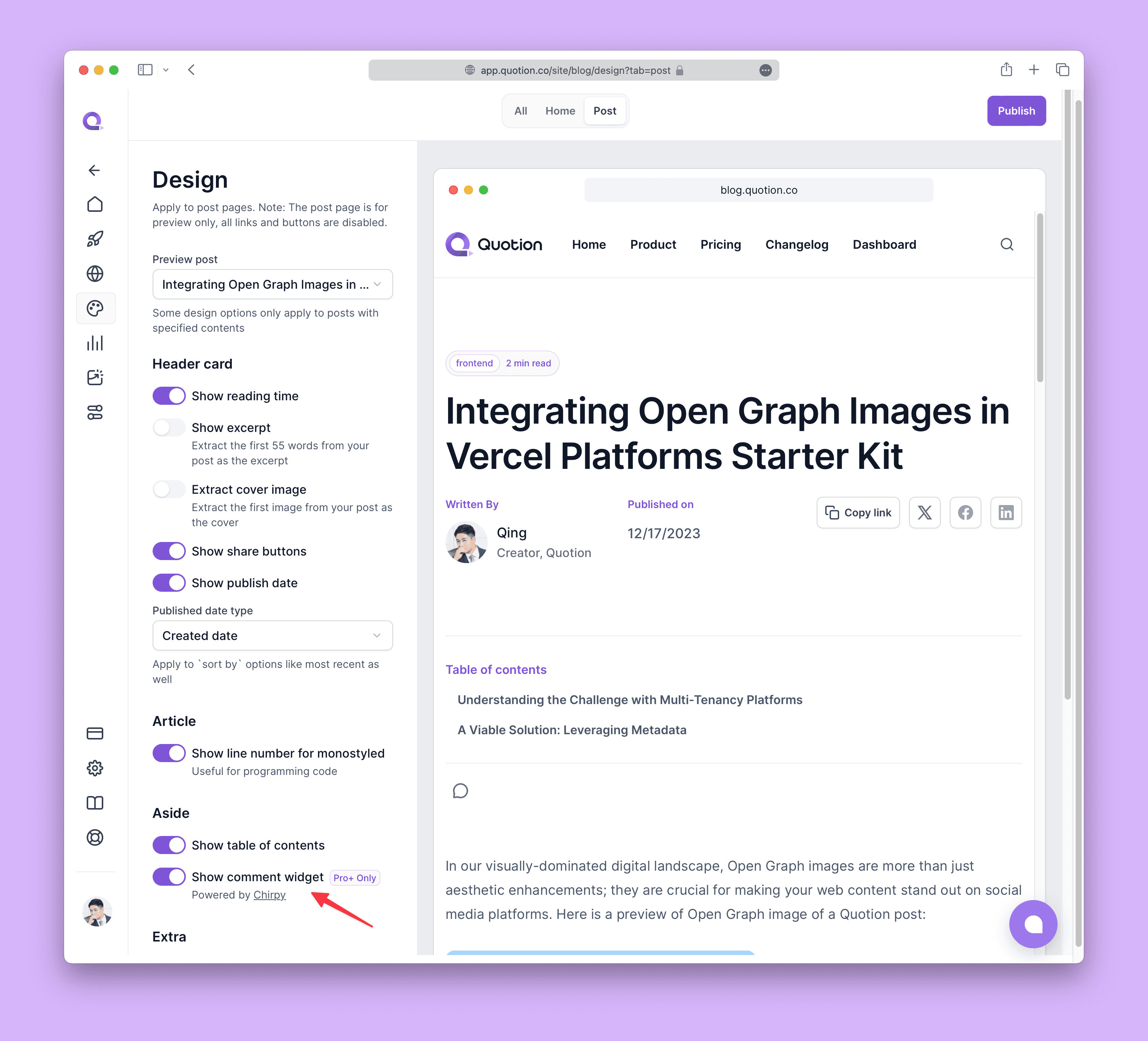Click the preview pane vertical scrollbar
Image resolution: width=1148 pixels, height=1041 pixels.
coord(1040,298)
